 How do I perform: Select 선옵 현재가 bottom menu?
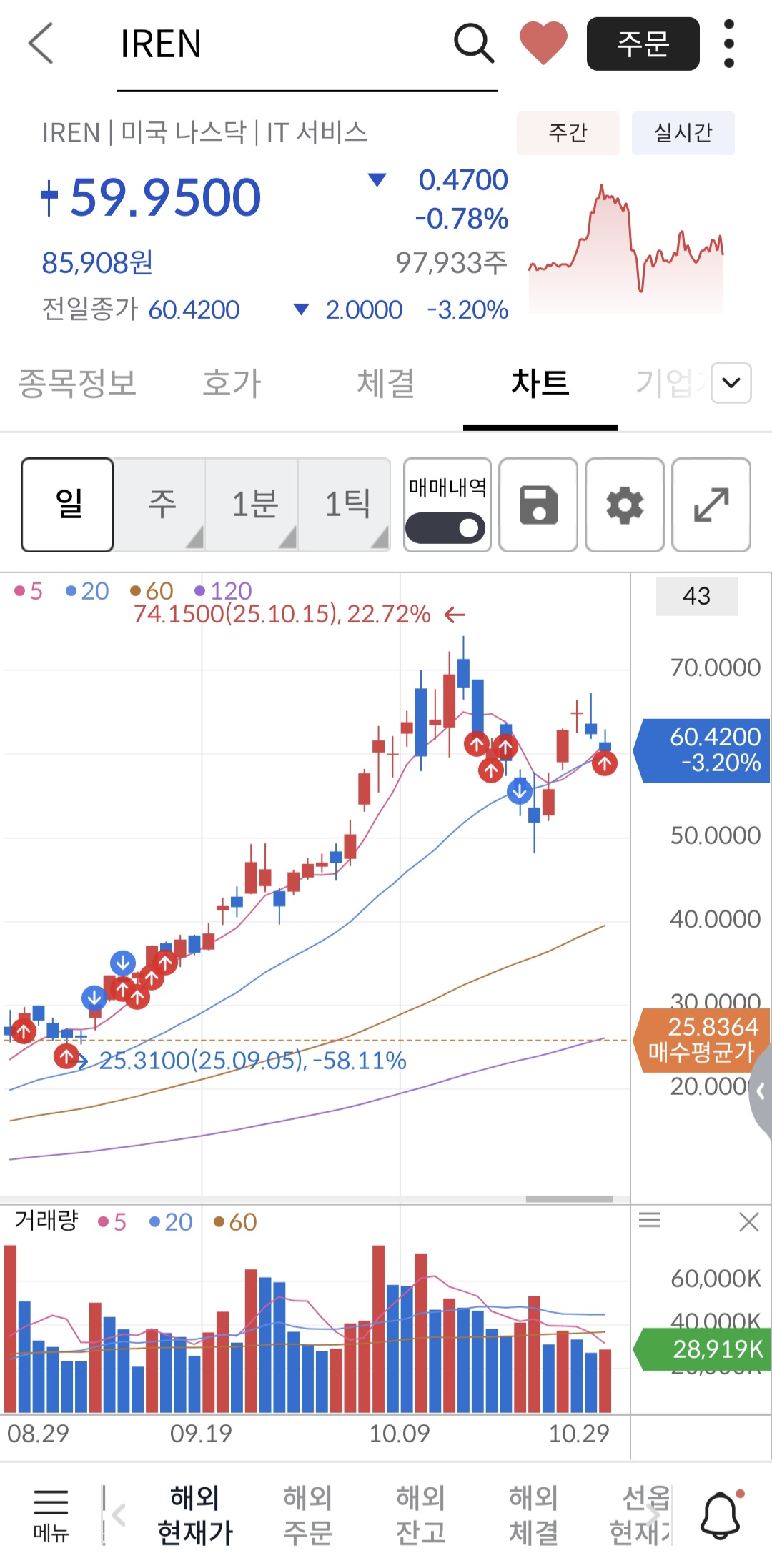(x=640, y=1514)
